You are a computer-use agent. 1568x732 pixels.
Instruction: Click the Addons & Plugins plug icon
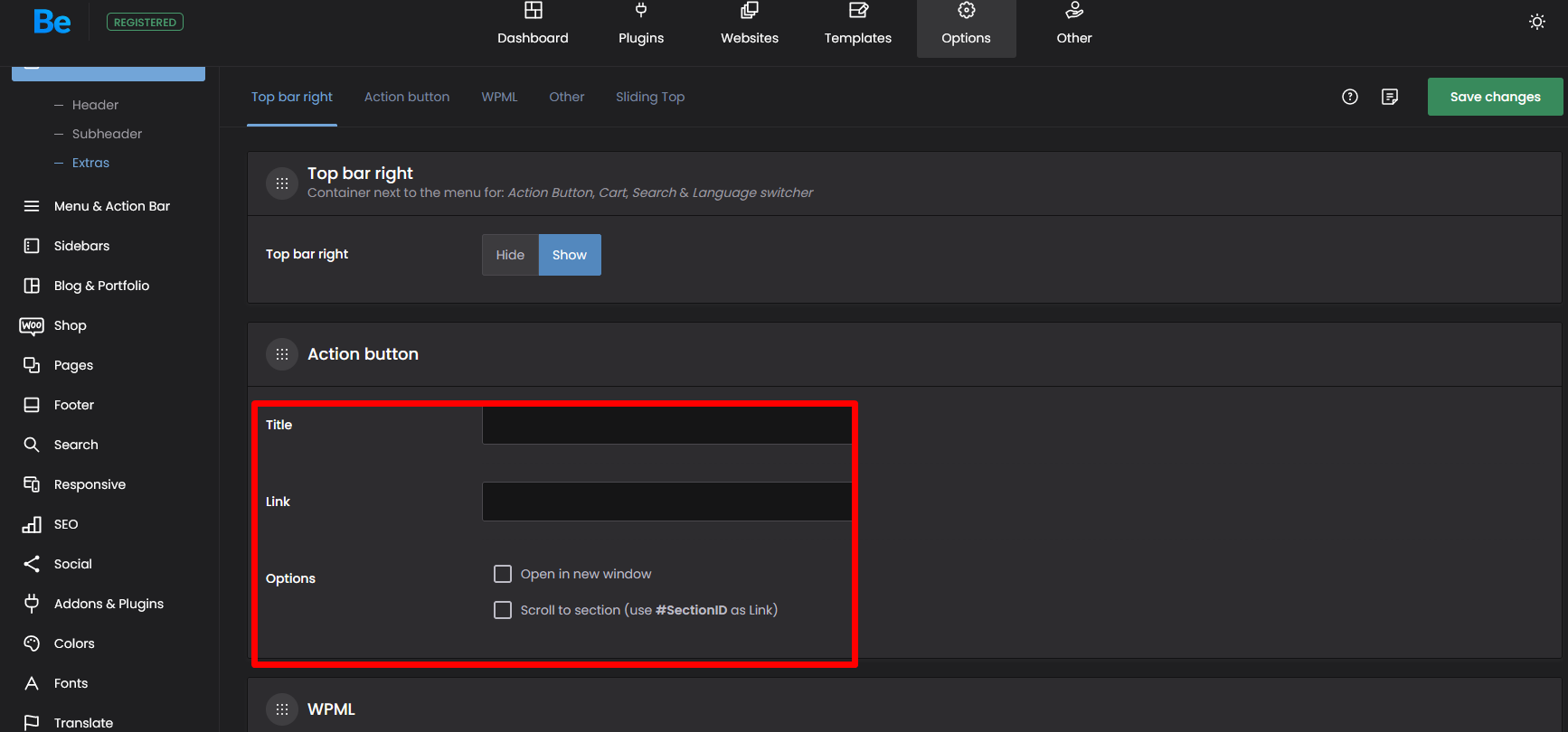pyautogui.click(x=32, y=604)
